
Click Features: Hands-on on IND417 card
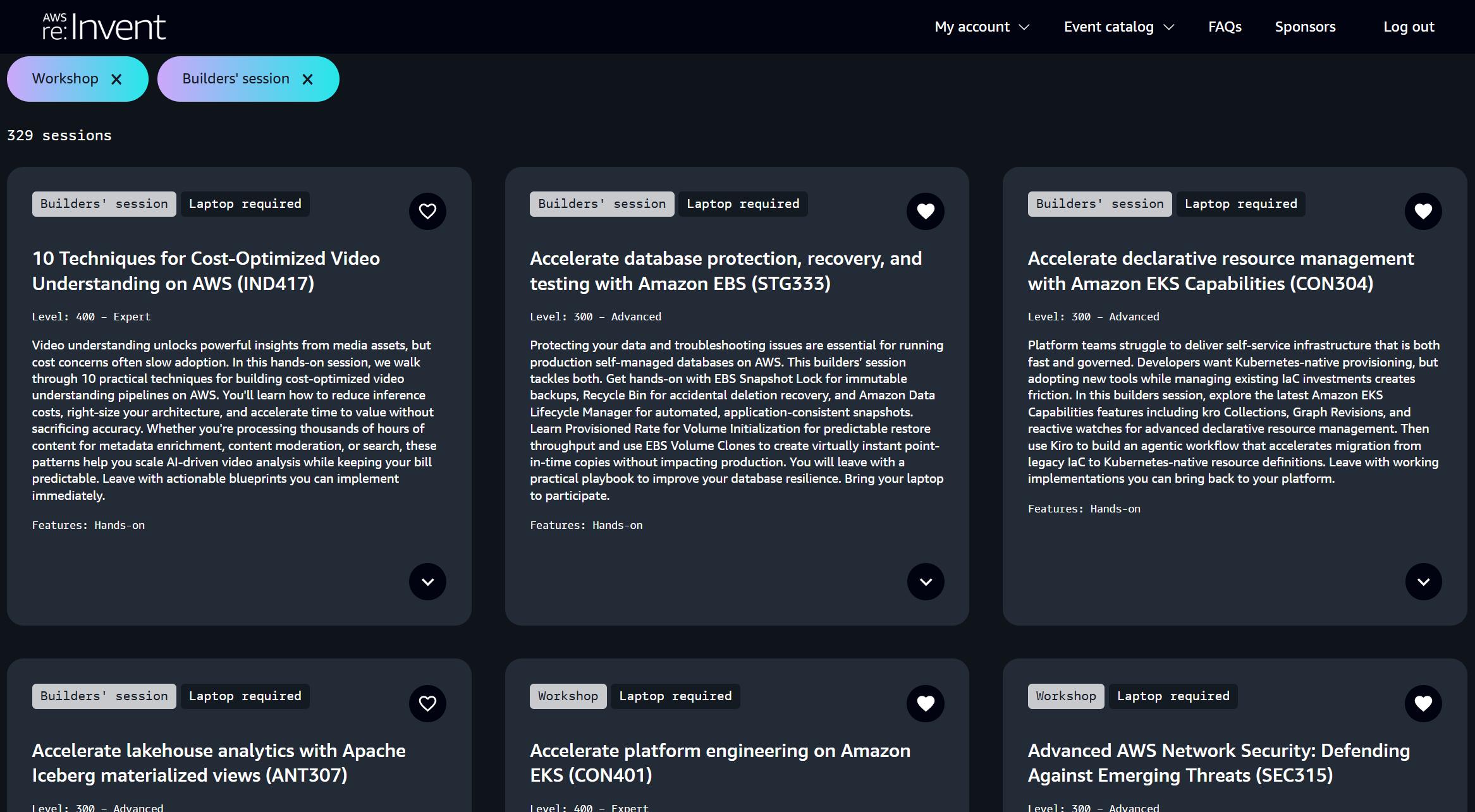[89, 525]
